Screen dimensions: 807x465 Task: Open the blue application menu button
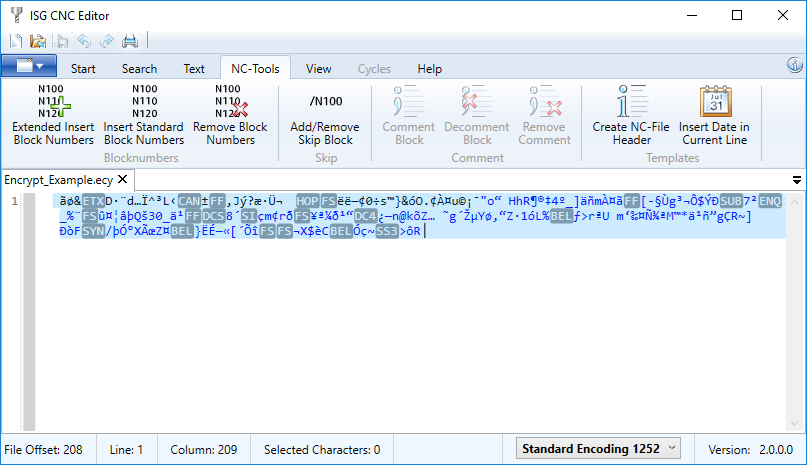coord(29,66)
